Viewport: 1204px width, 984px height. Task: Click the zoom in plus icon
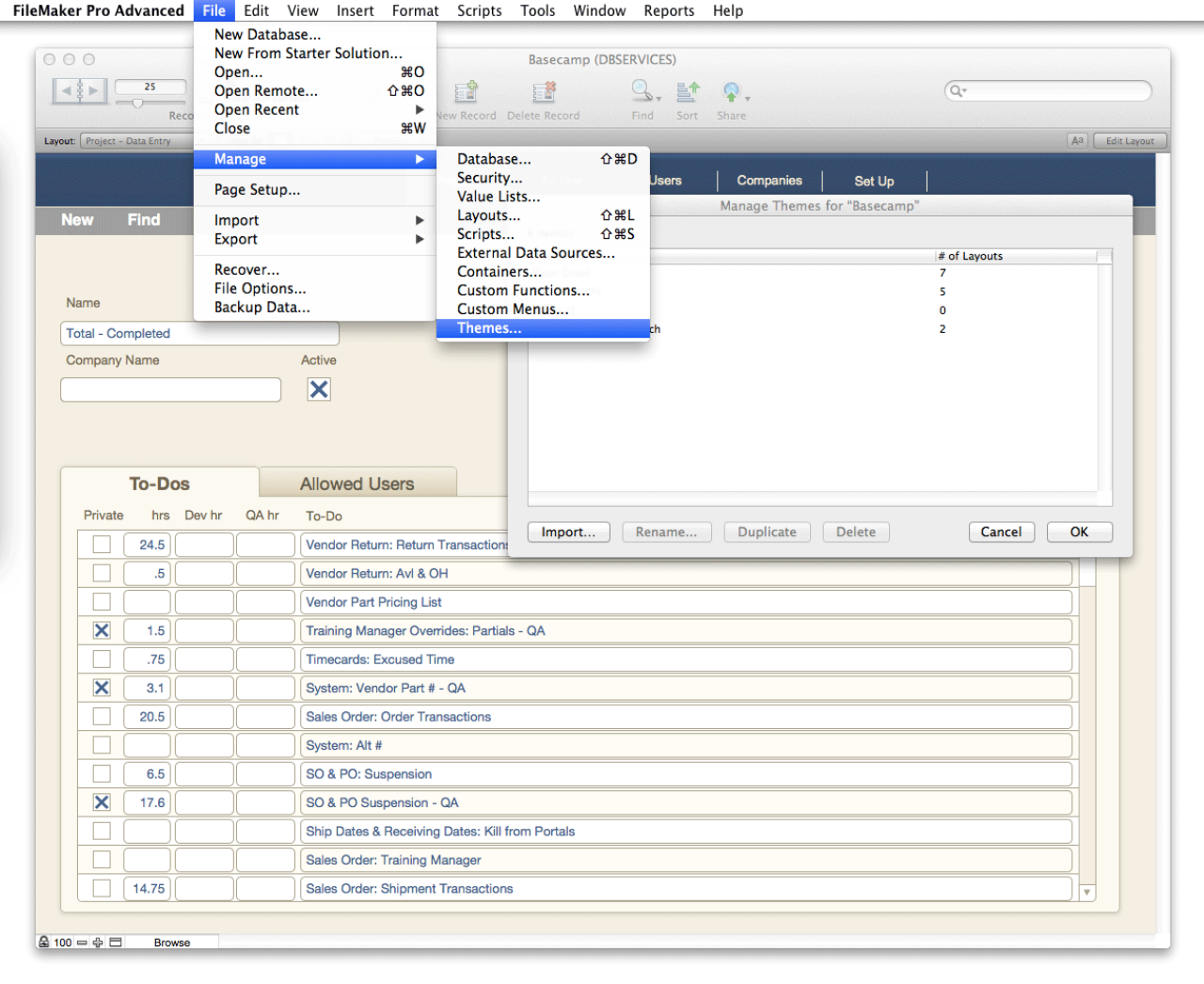[x=97, y=942]
